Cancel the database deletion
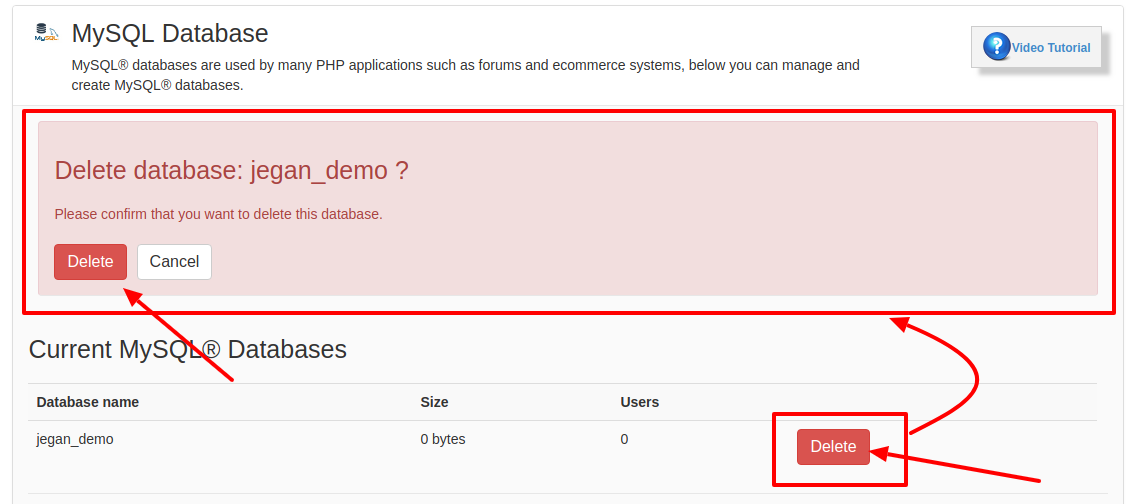Viewport: 1140px width, 504px height. point(174,262)
